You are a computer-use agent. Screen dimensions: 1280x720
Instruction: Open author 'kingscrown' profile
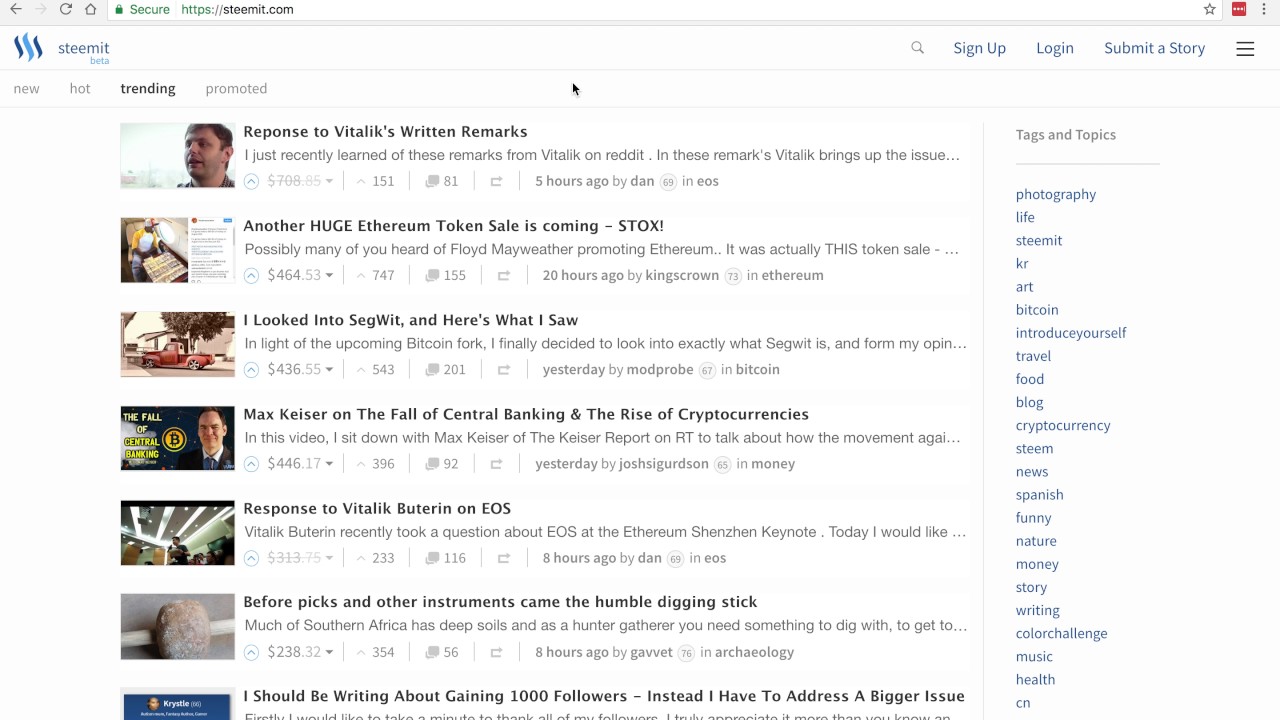tap(682, 275)
